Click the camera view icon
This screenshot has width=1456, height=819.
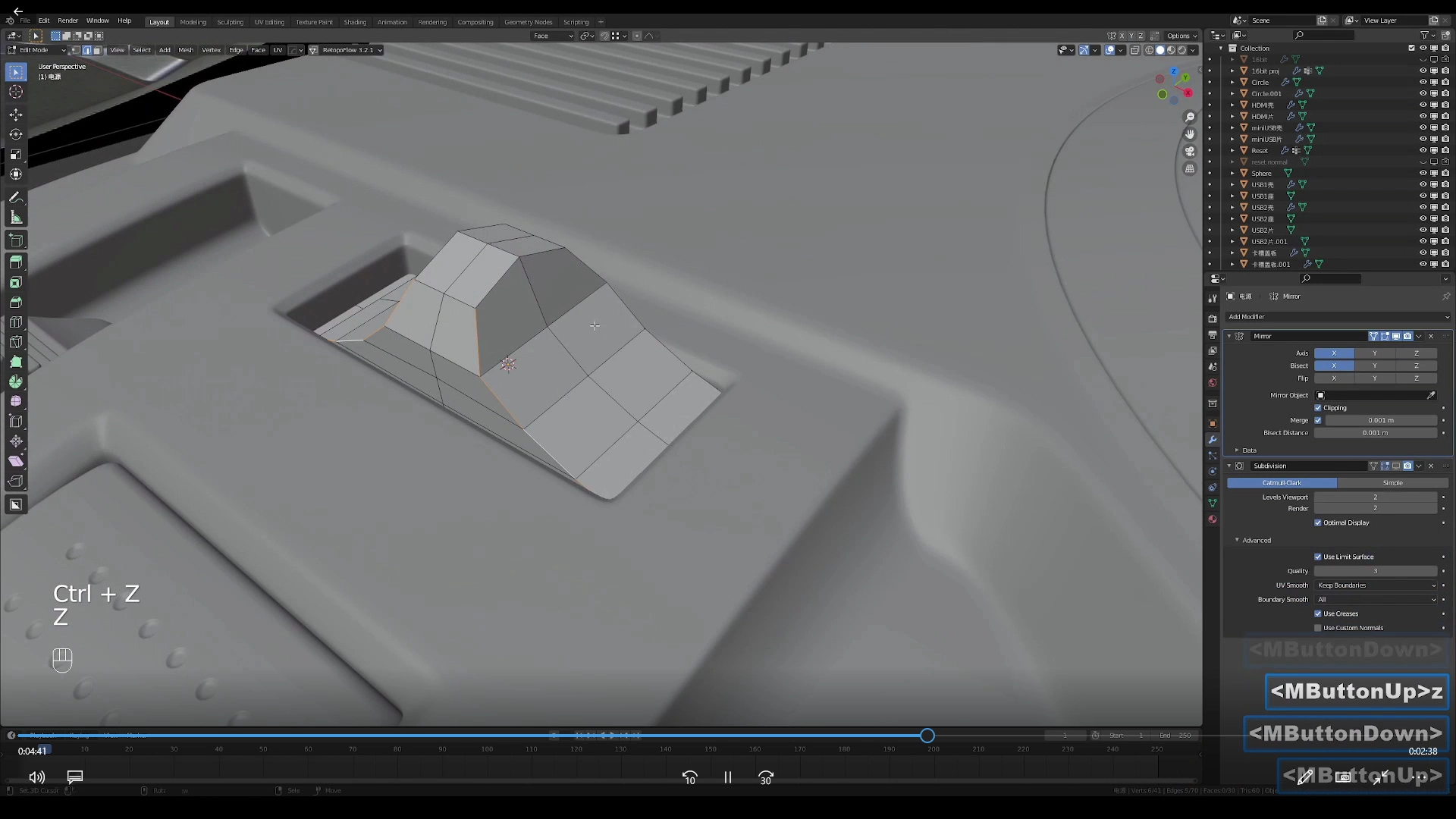coord(1190,152)
